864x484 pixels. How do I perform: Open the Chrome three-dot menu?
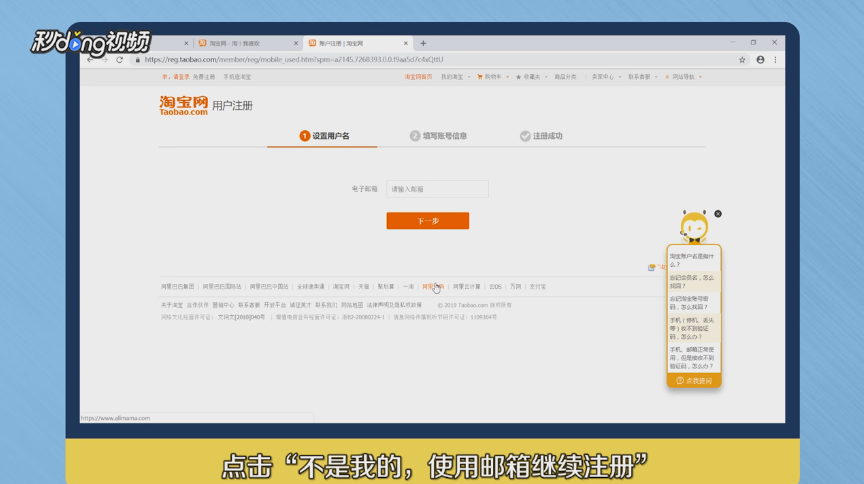[x=775, y=60]
